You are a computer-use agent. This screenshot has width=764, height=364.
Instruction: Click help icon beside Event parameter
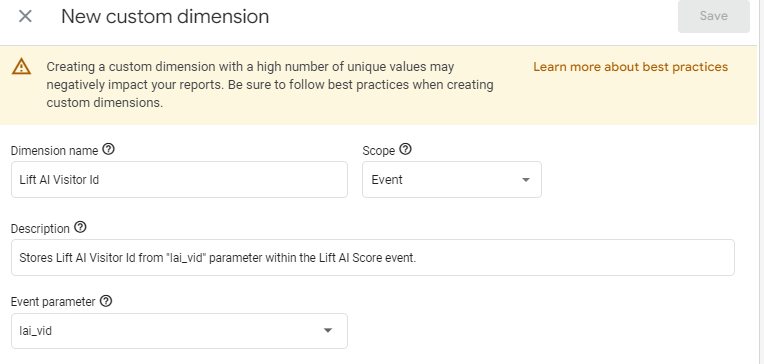click(x=106, y=301)
